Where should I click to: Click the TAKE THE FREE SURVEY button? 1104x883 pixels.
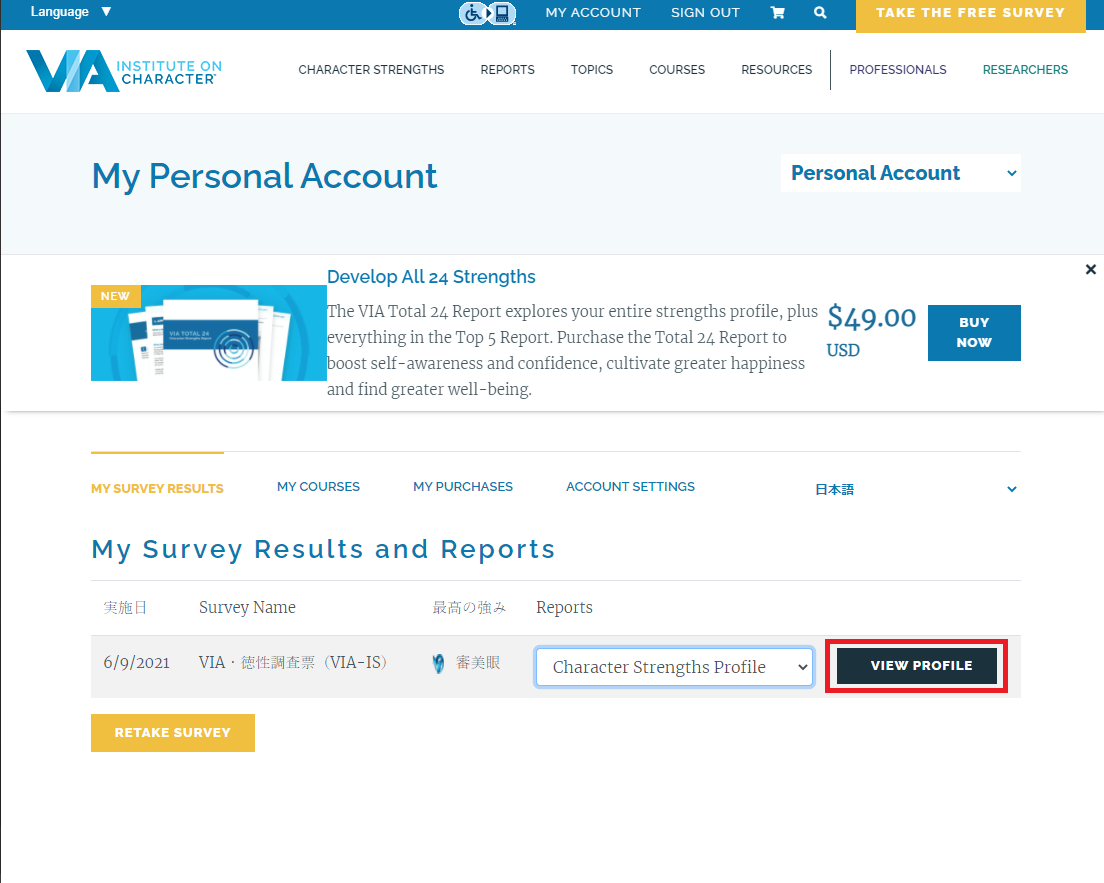pos(969,12)
